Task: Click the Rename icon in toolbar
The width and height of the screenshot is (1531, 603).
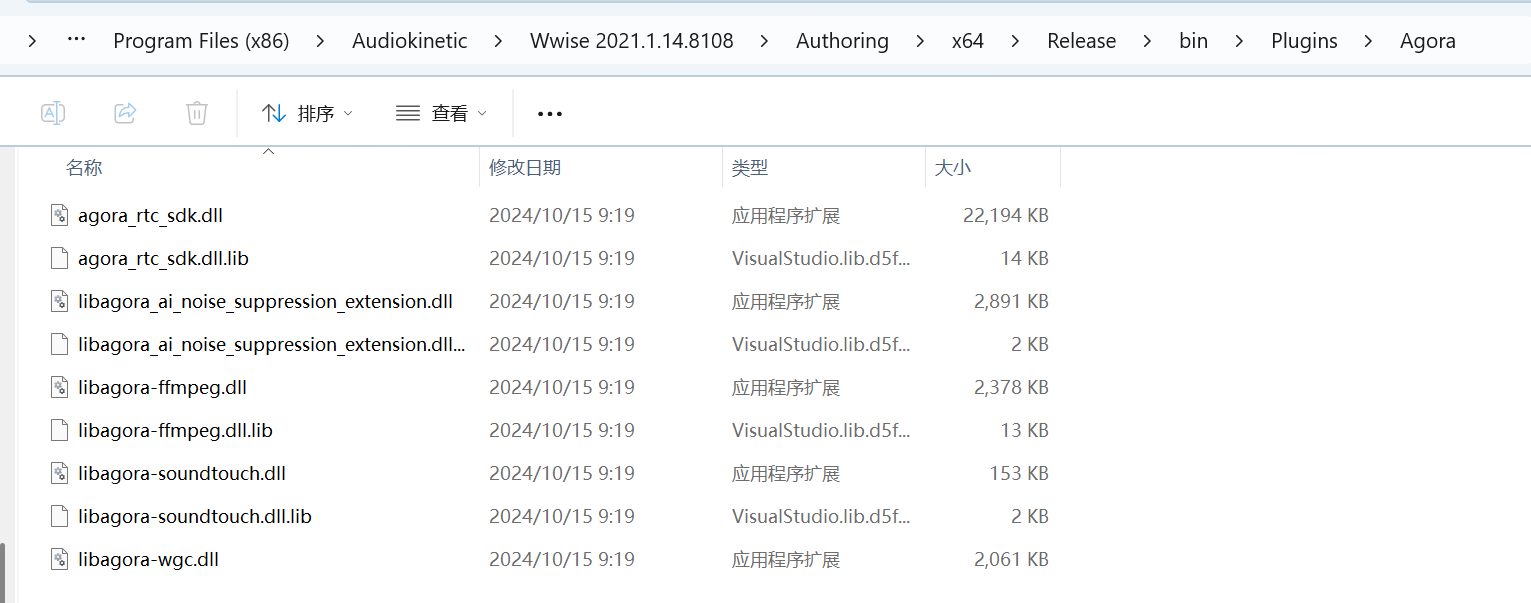Action: point(53,113)
